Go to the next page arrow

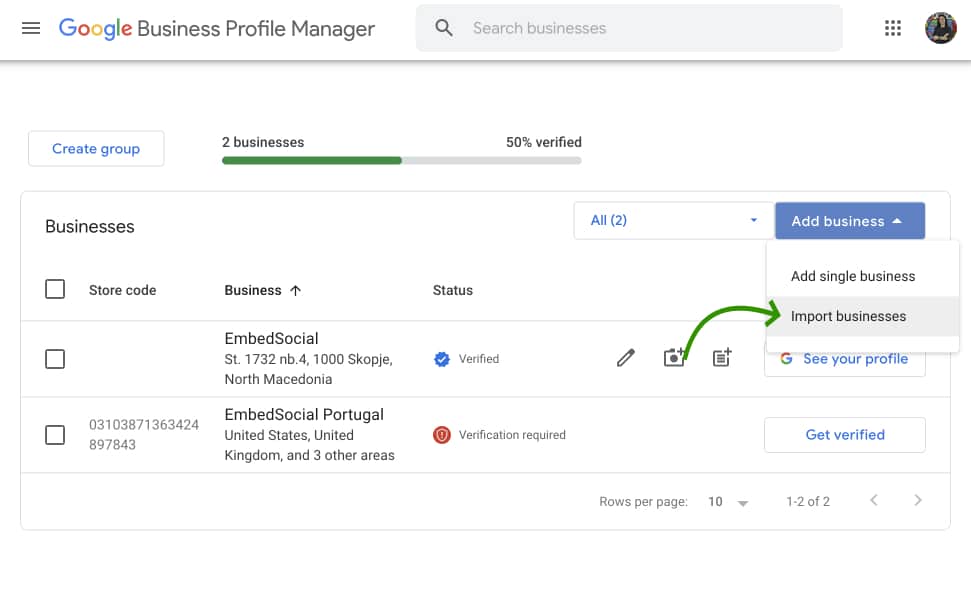tap(918, 501)
